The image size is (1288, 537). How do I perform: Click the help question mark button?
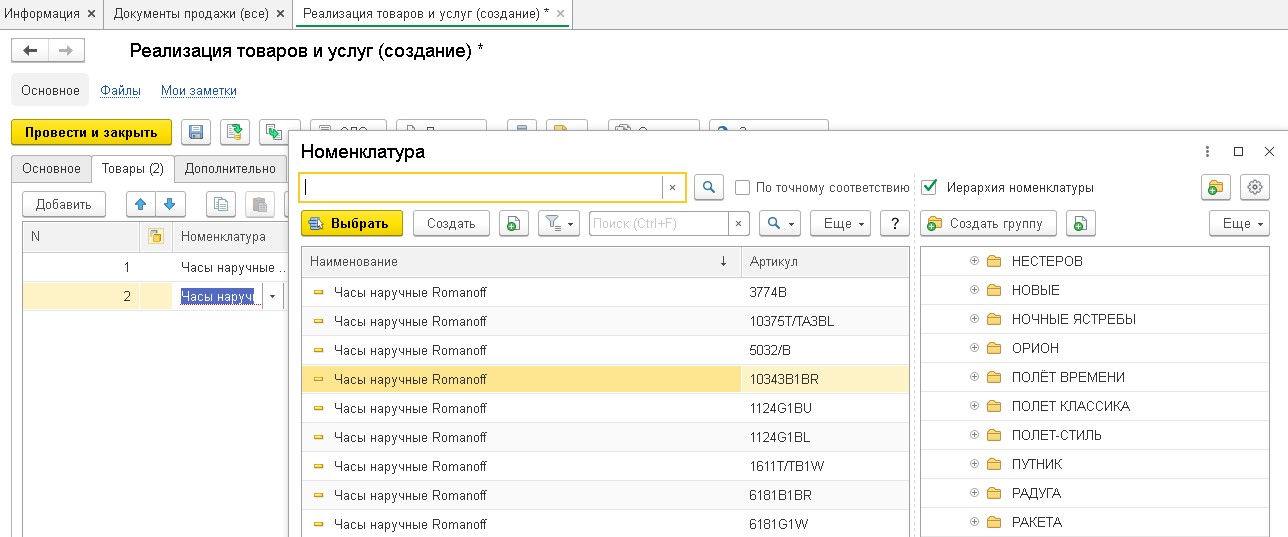894,224
